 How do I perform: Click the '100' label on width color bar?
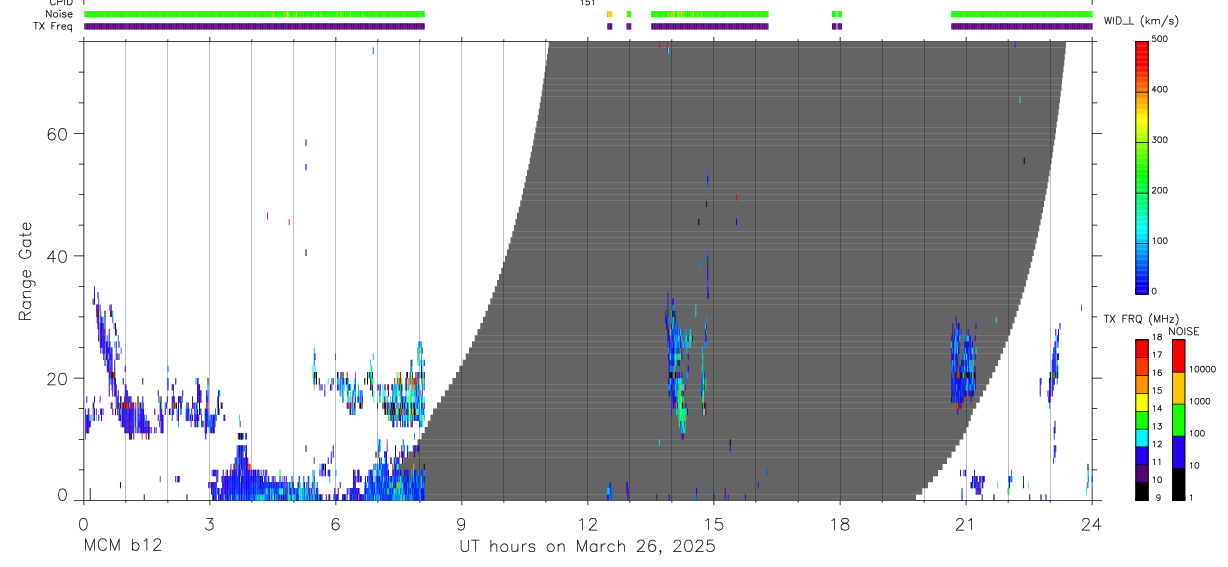coord(1161,241)
